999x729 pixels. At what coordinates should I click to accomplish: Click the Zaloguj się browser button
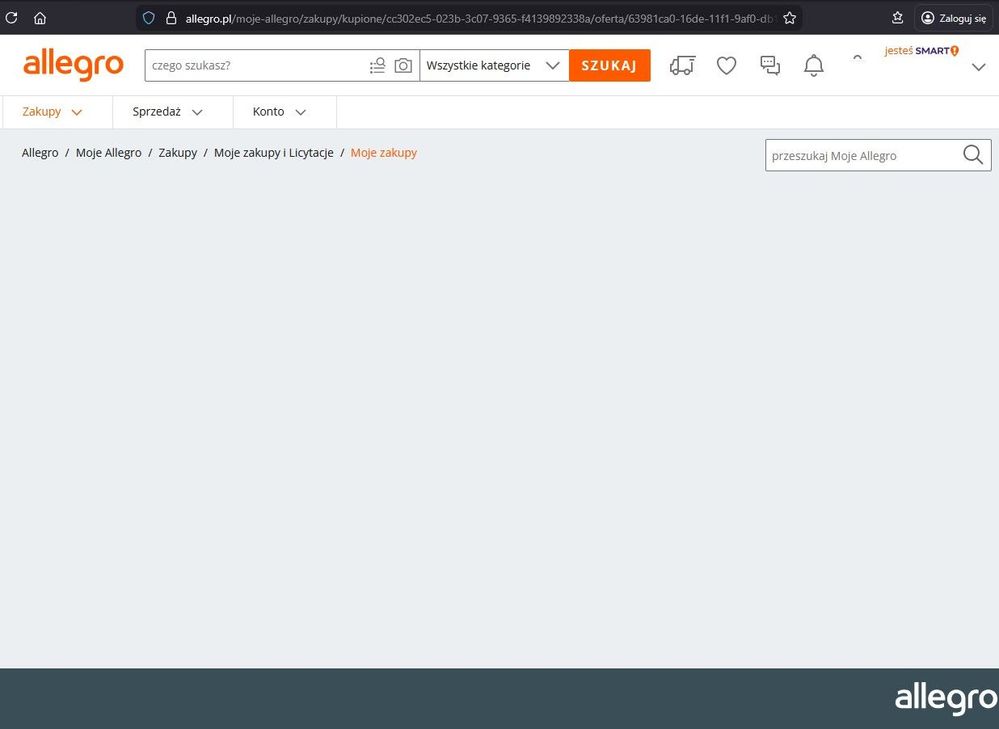(x=954, y=18)
